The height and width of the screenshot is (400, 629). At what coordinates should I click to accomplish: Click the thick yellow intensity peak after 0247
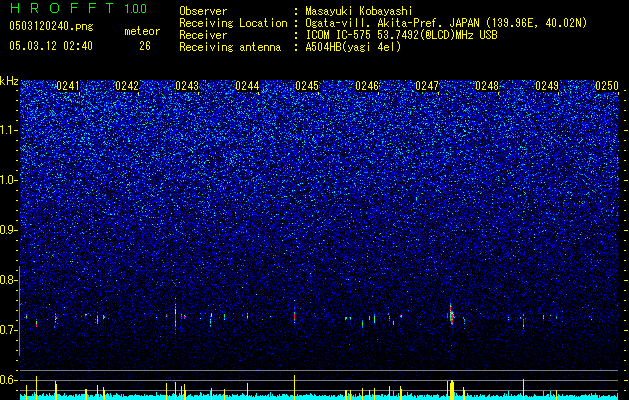pos(452,390)
